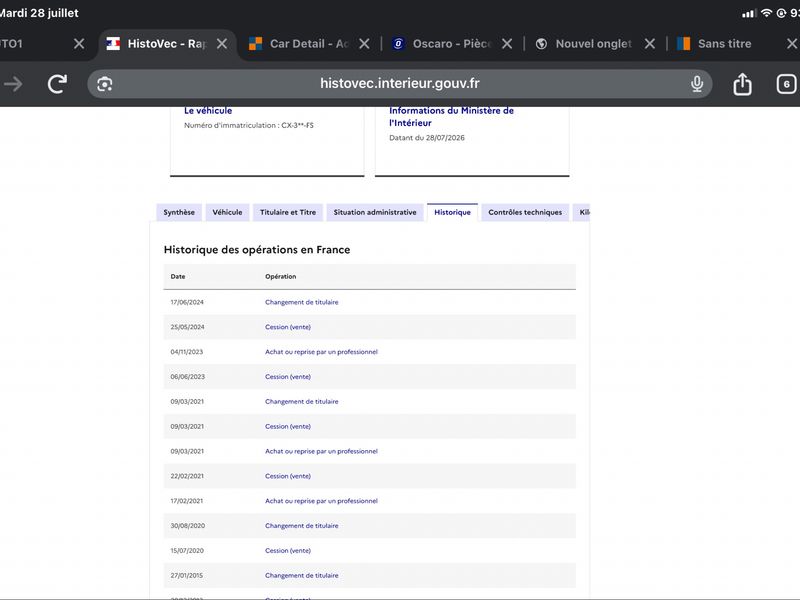Tap the HistoVec tab French flag favicon

click(113, 44)
